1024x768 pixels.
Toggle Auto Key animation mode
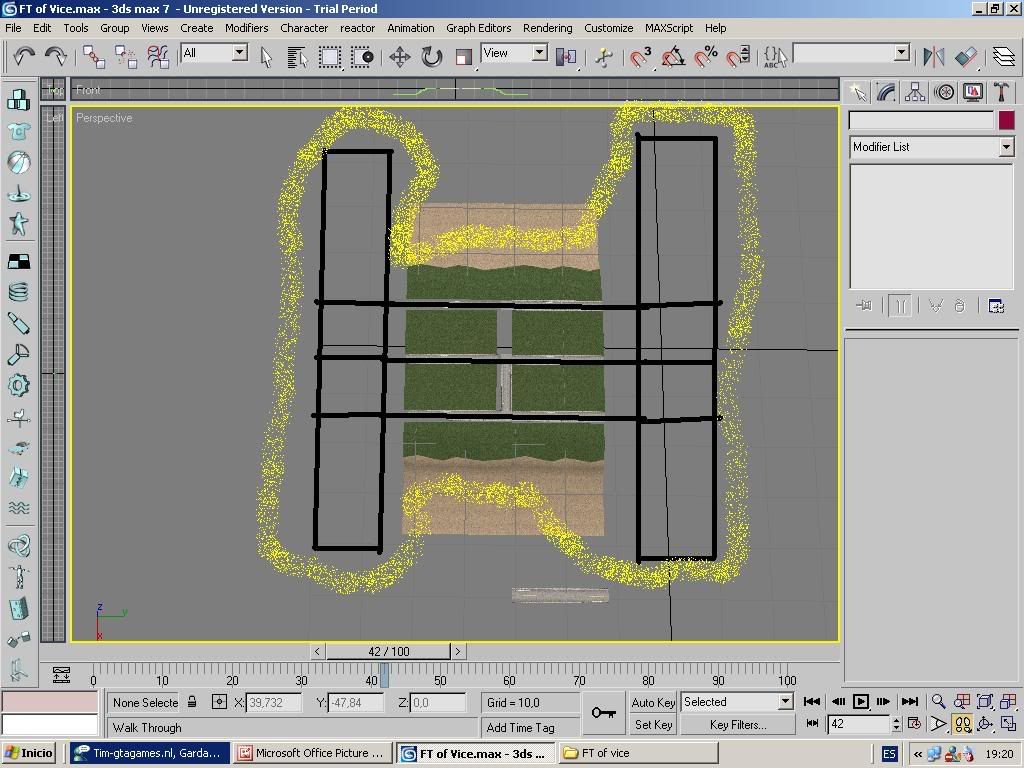point(653,703)
